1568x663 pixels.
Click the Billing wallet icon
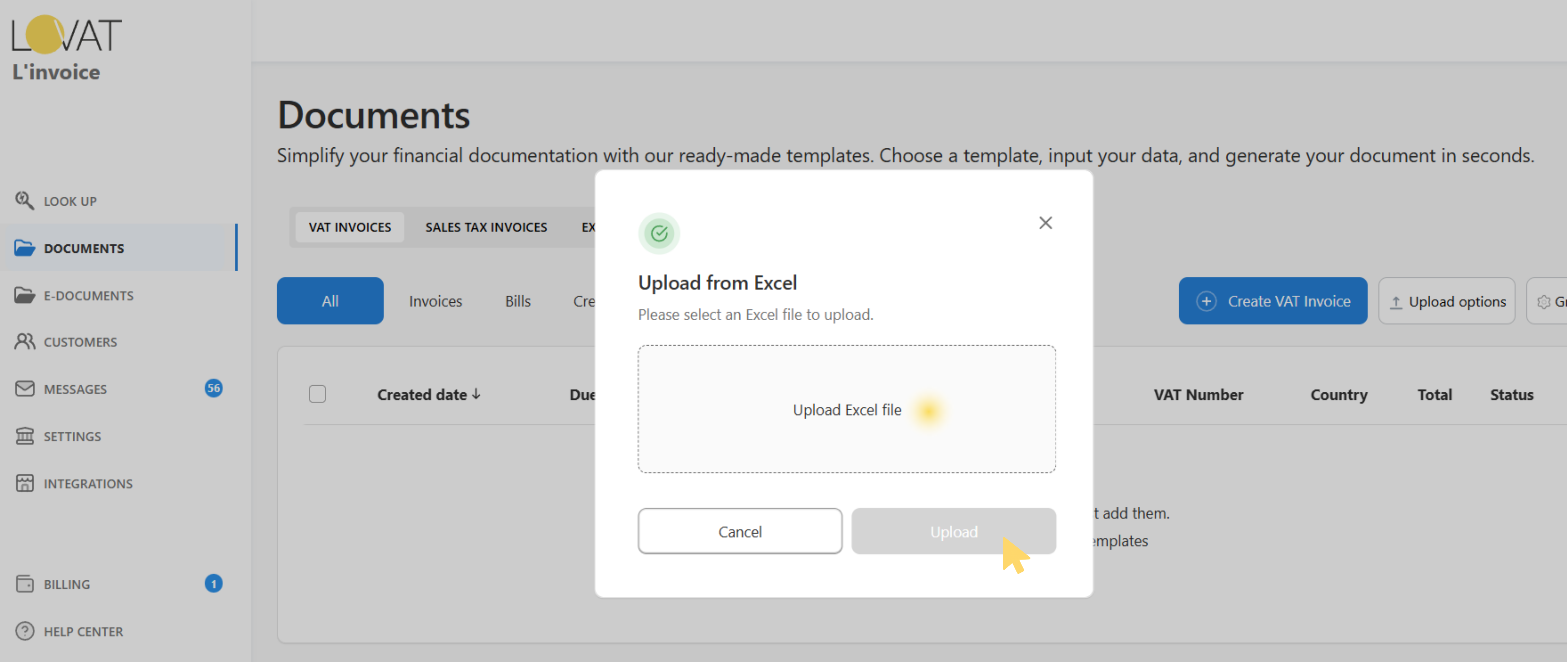click(x=24, y=584)
